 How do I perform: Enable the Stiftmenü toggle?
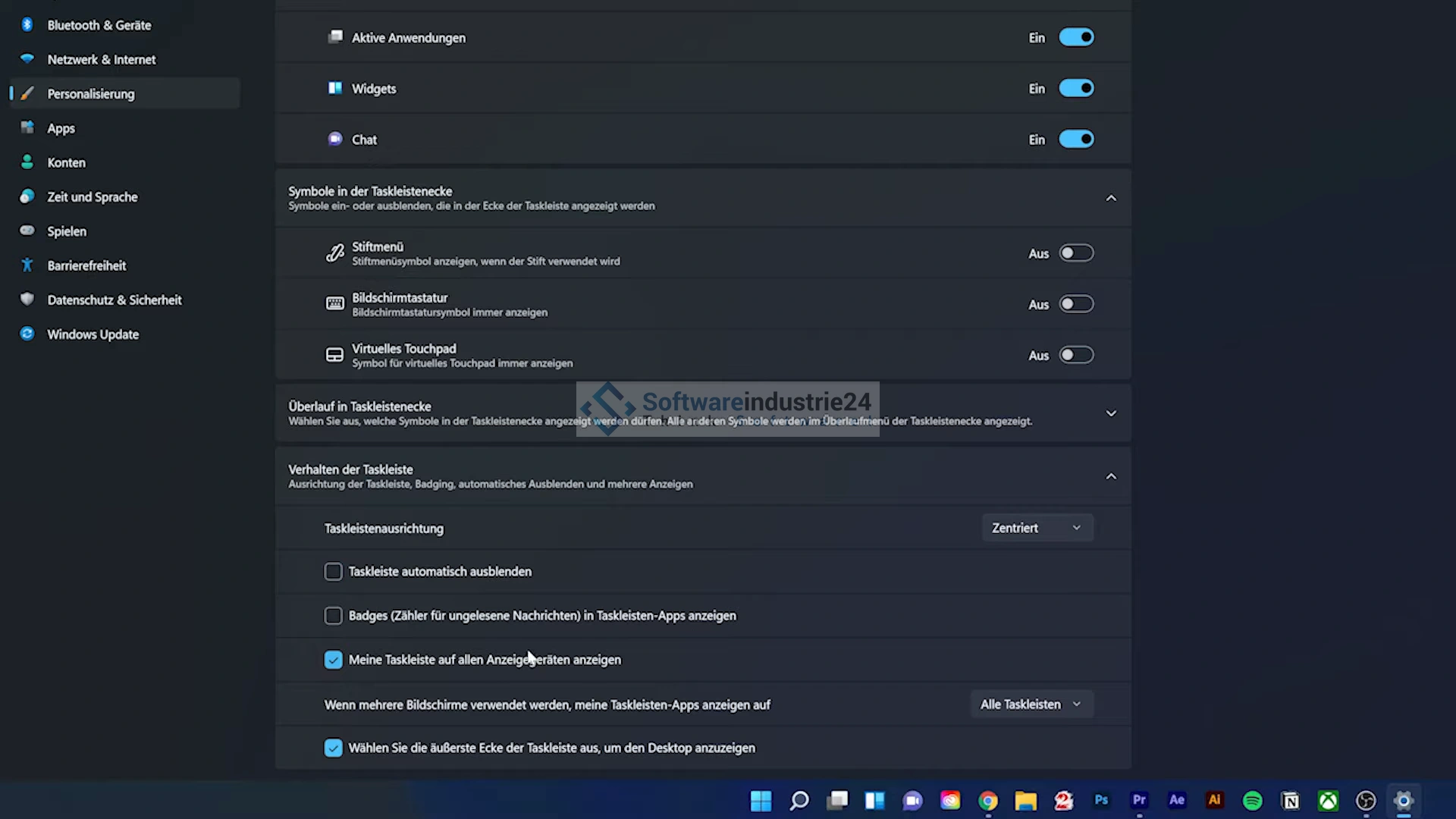click(x=1076, y=253)
